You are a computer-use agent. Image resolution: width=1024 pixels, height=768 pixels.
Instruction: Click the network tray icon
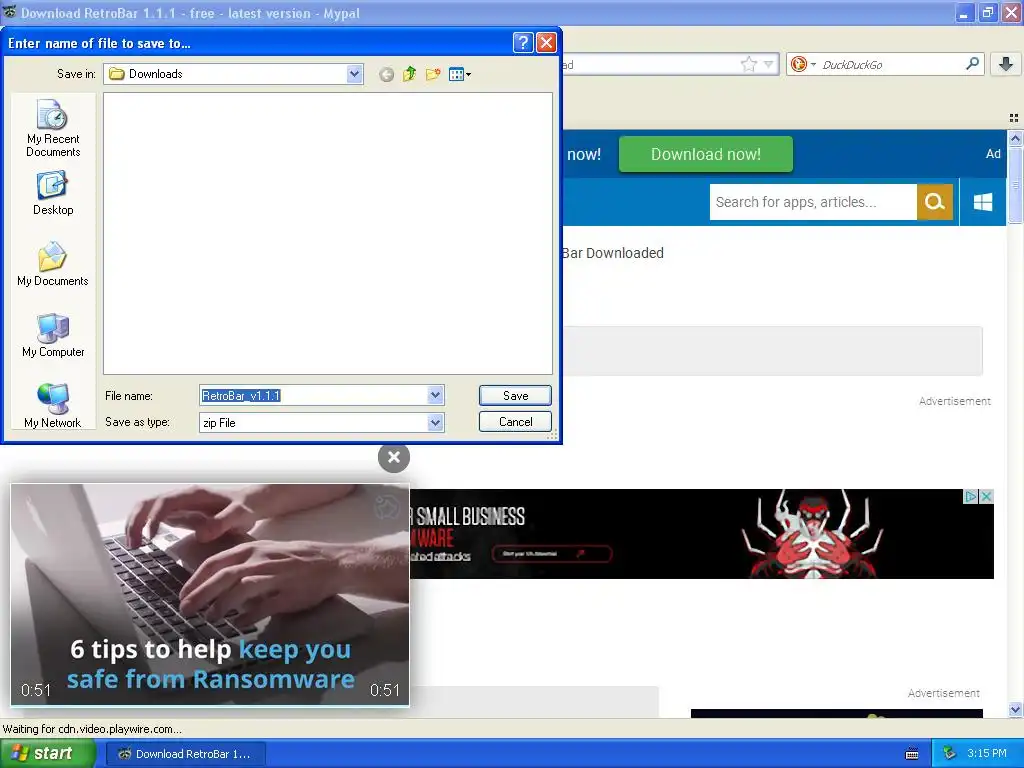(x=950, y=754)
